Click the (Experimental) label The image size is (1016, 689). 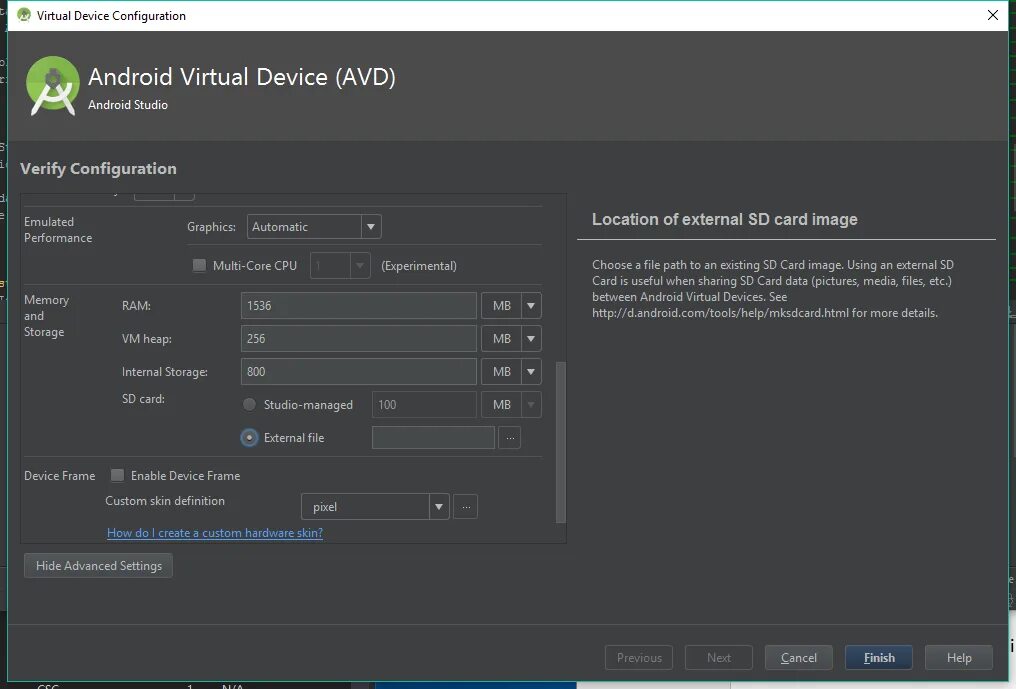click(419, 266)
